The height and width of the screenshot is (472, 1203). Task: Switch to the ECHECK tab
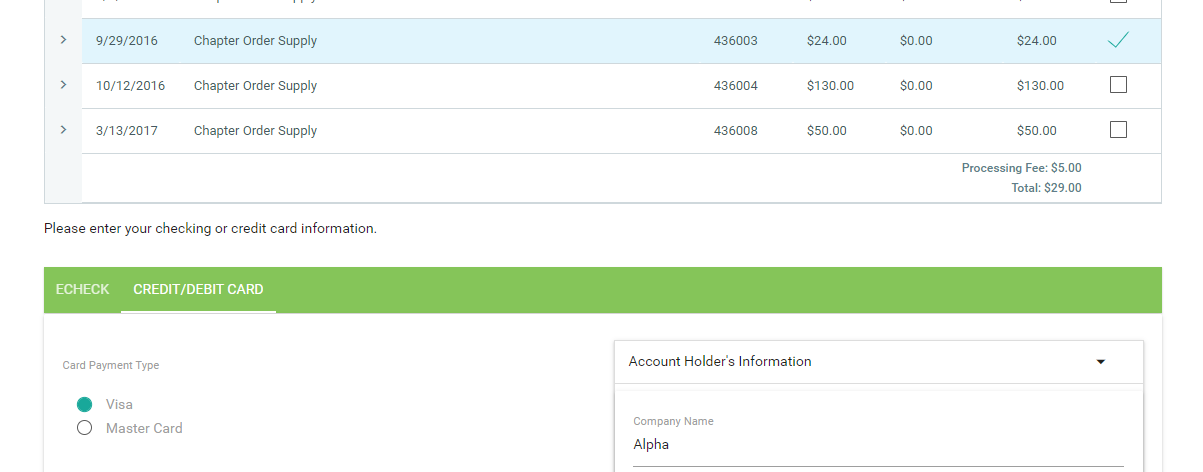pos(82,289)
